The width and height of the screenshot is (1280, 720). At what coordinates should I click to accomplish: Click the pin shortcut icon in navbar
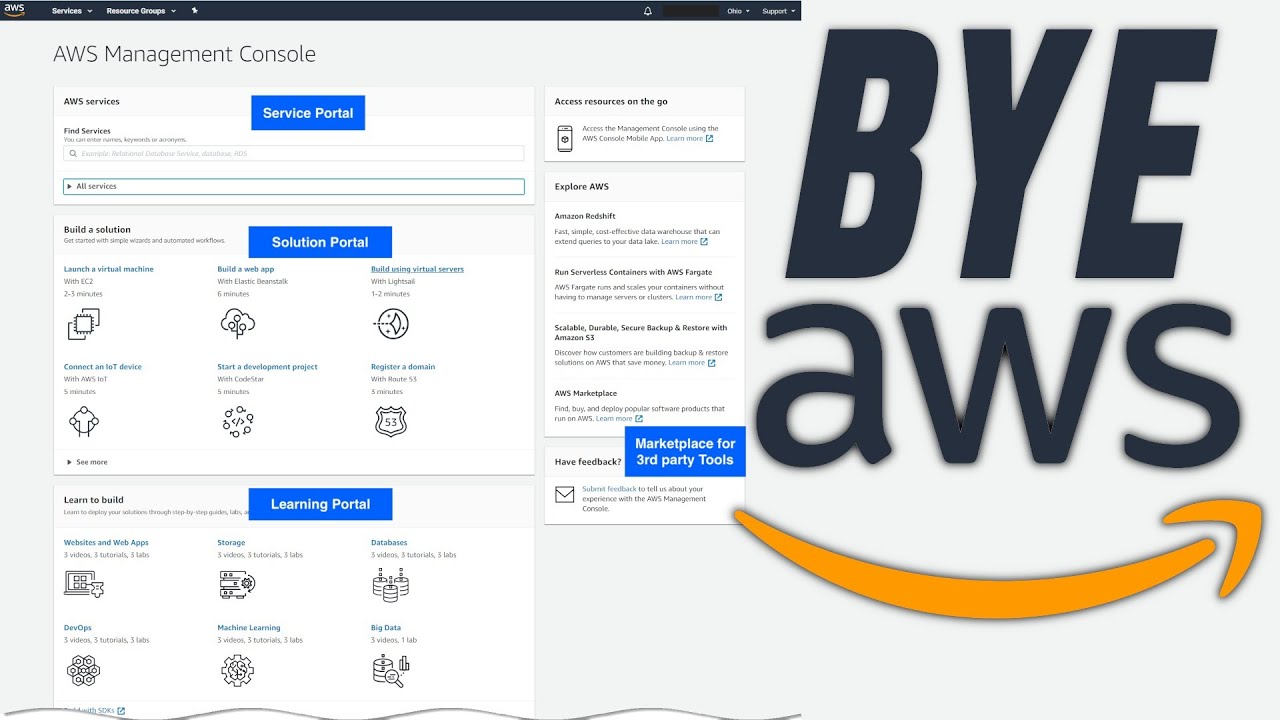pyautogui.click(x=195, y=11)
